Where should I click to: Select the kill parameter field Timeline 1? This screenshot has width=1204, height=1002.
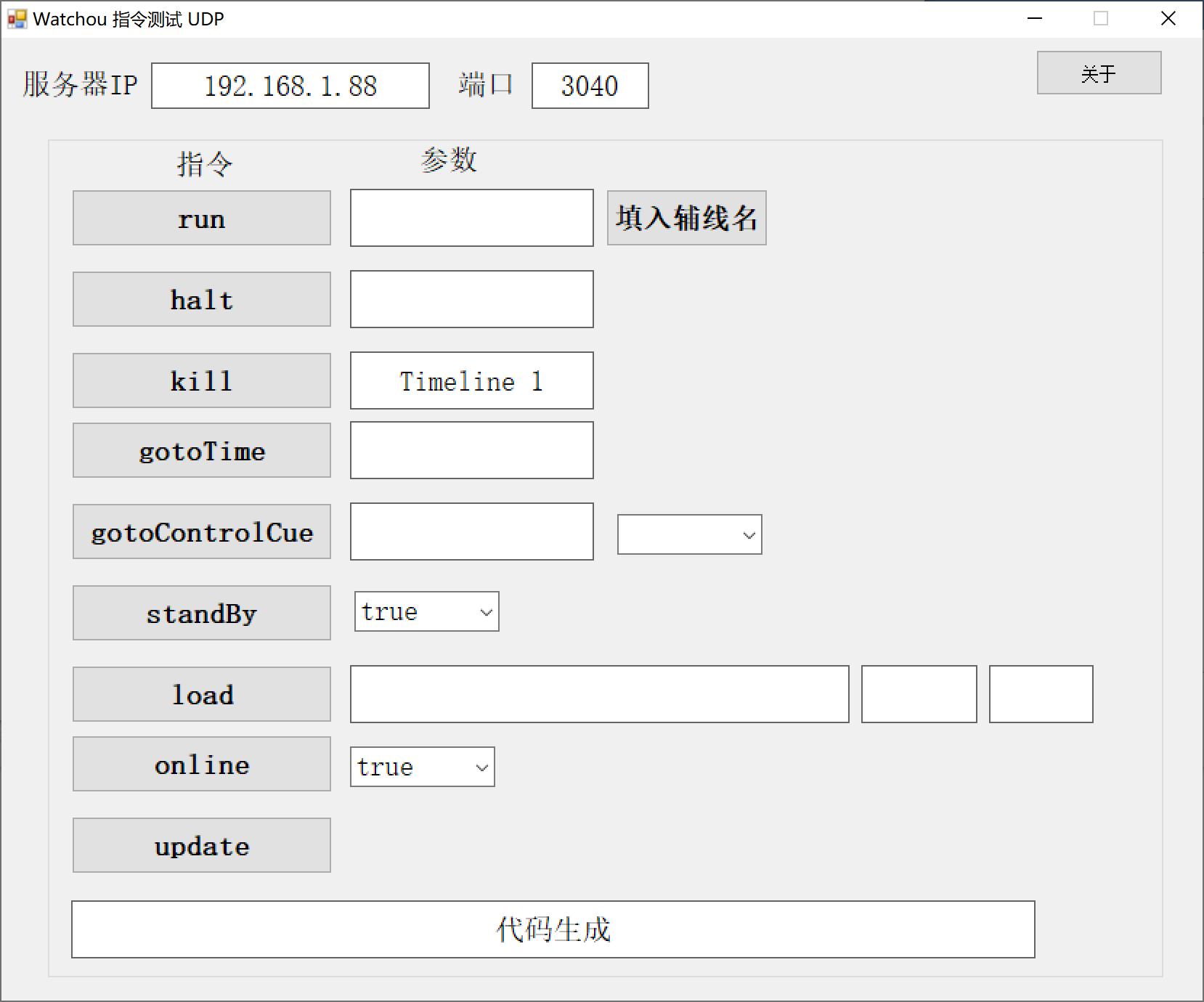pyautogui.click(x=471, y=380)
